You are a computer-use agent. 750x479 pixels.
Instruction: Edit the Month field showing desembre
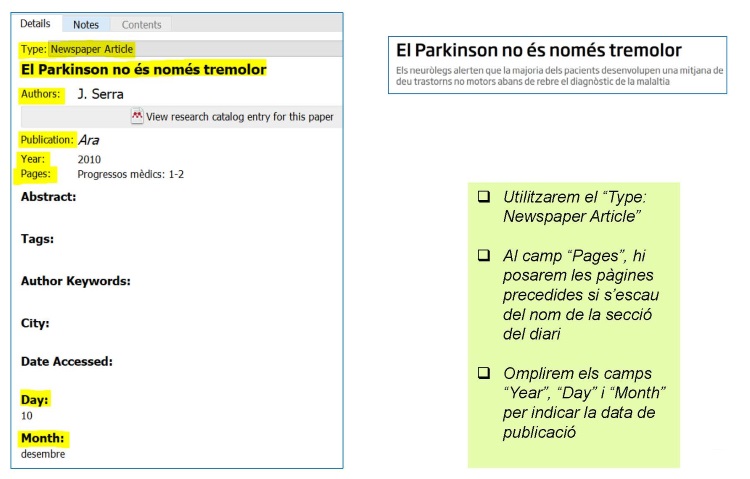(43, 454)
